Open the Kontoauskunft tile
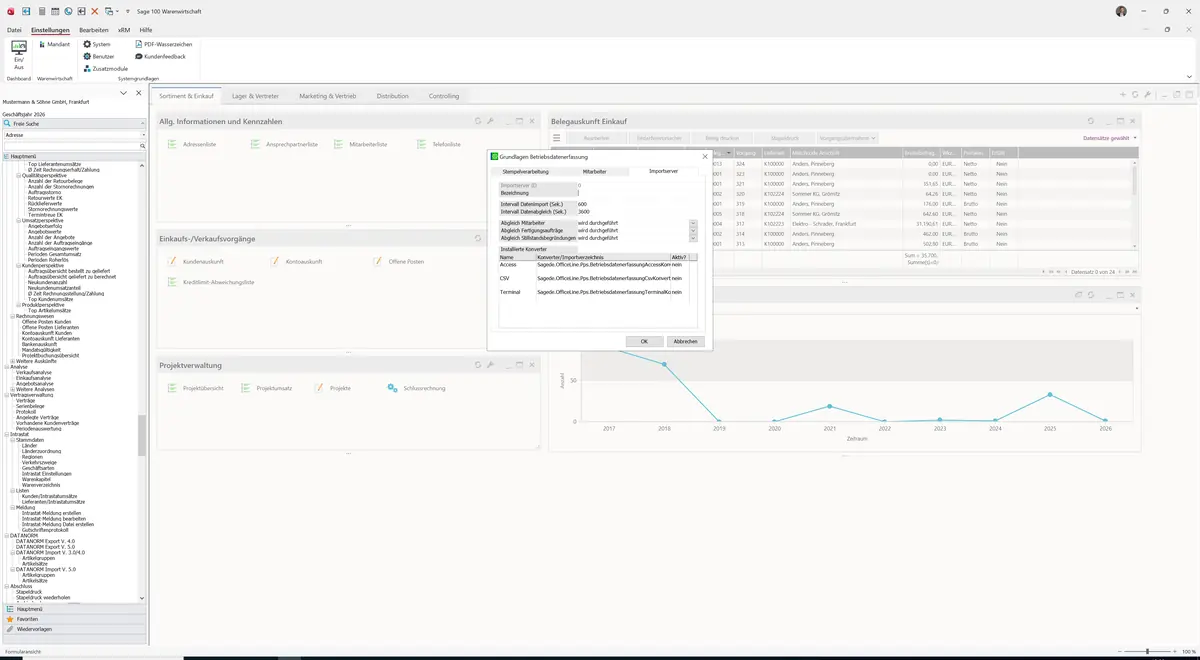The image size is (1200, 660). click(296, 261)
